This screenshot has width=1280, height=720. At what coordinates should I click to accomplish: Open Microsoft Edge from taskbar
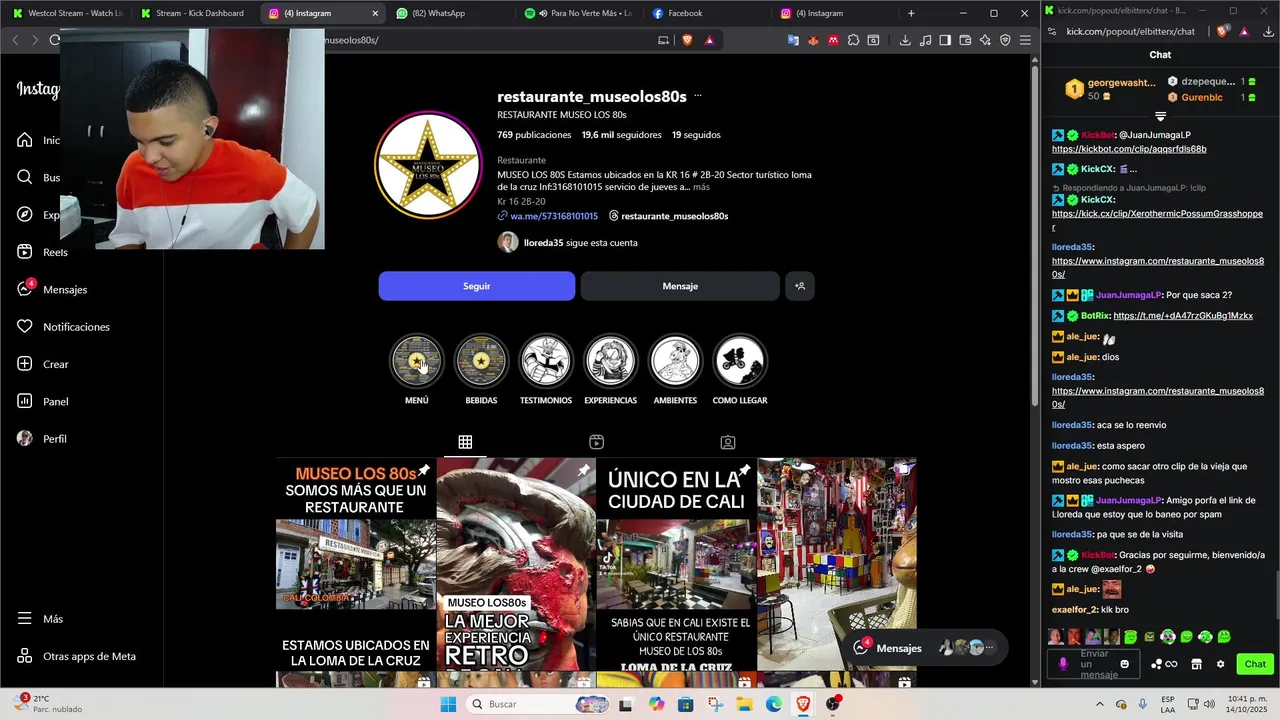774,704
